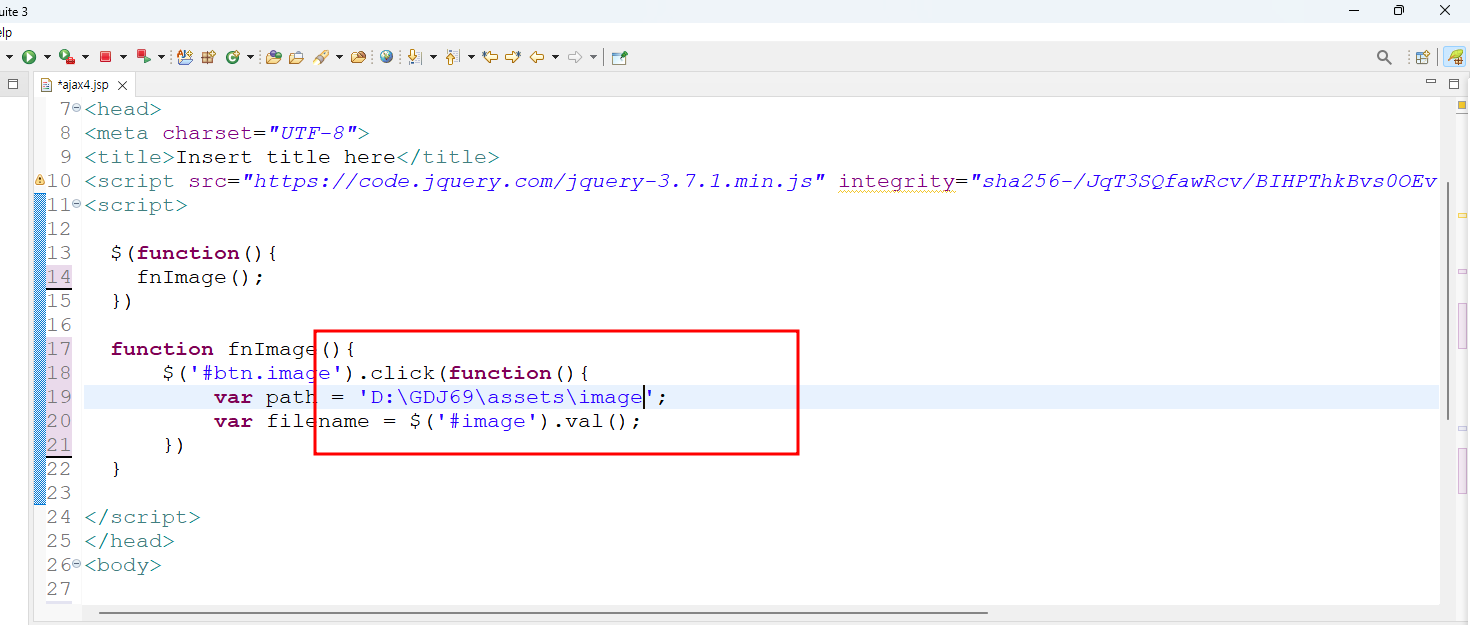Image resolution: width=1470 pixels, height=625 pixels.
Task: Click the 'fnImage();' call on line 14
Action: (201, 277)
